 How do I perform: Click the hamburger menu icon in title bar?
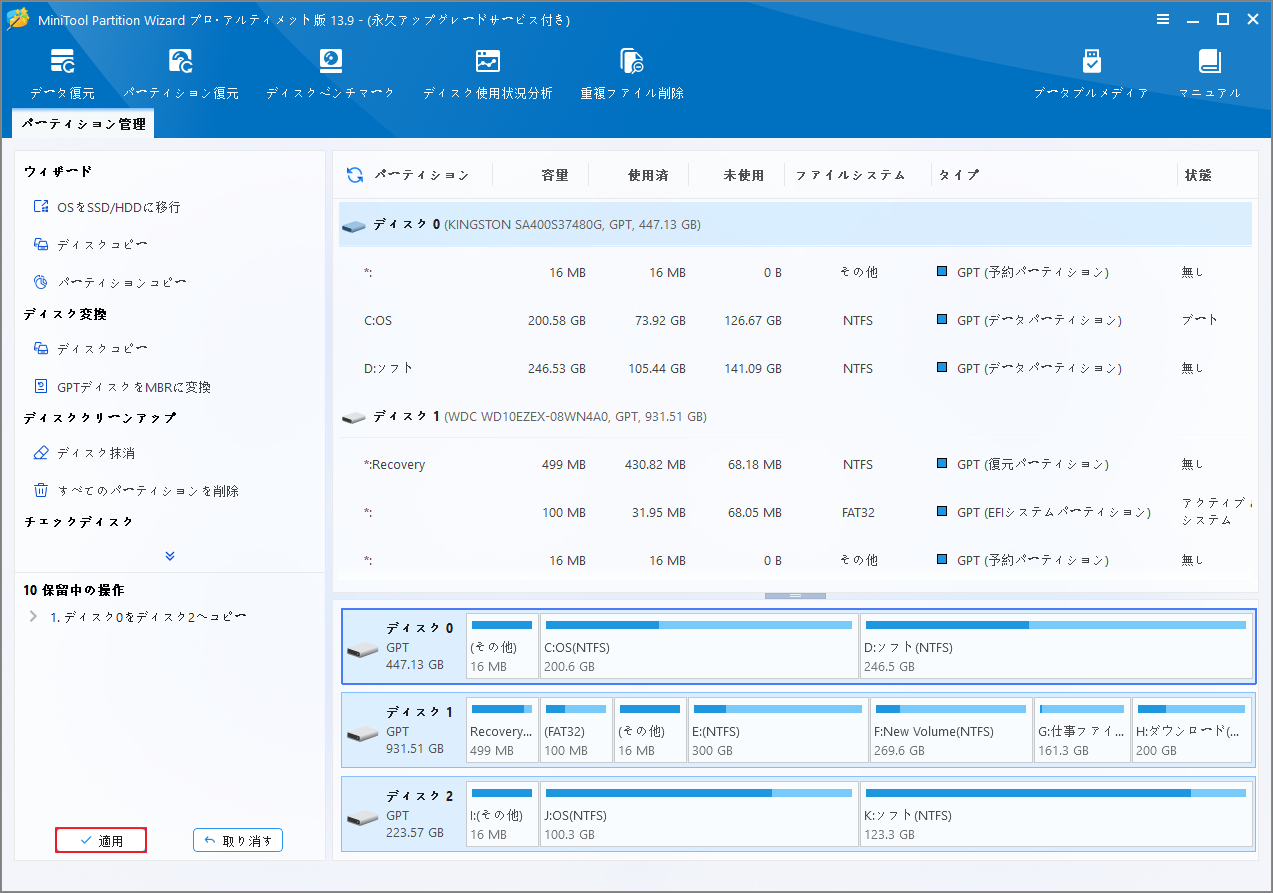click(x=1163, y=19)
